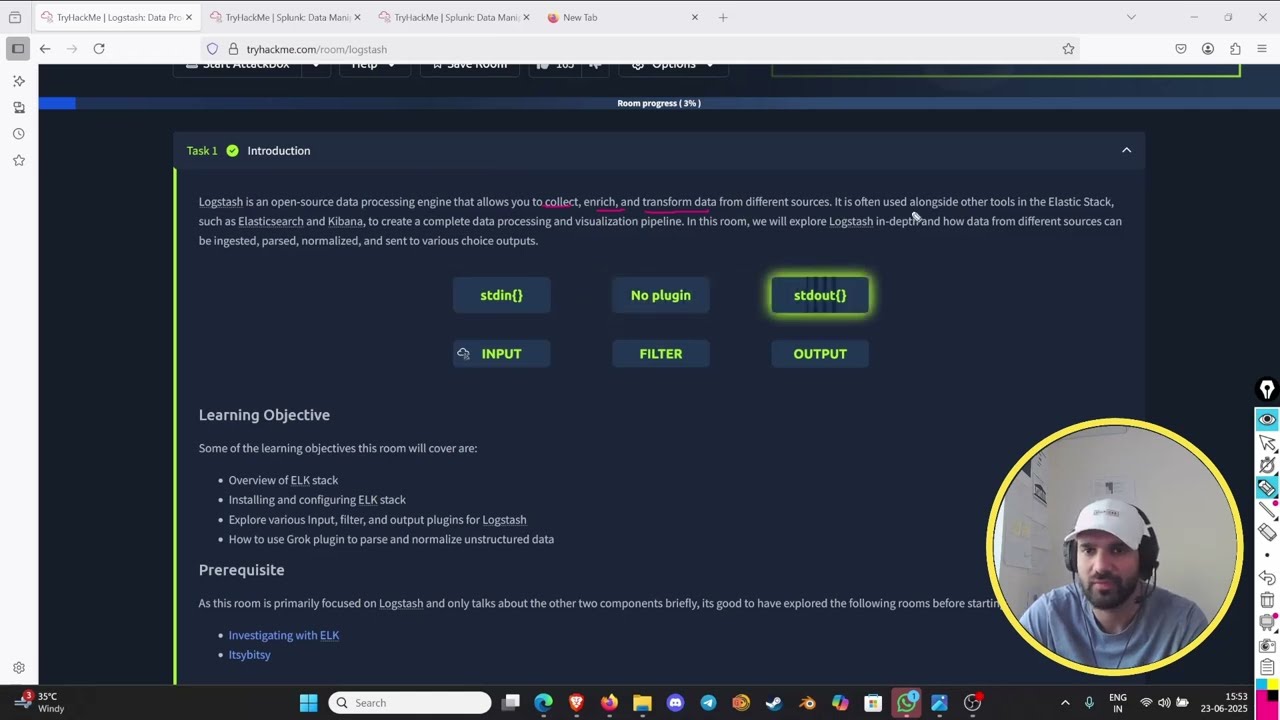The height and width of the screenshot is (720, 1280).
Task: Toggle the eye visibility icon in annotation toolbar
Action: coord(1267,419)
